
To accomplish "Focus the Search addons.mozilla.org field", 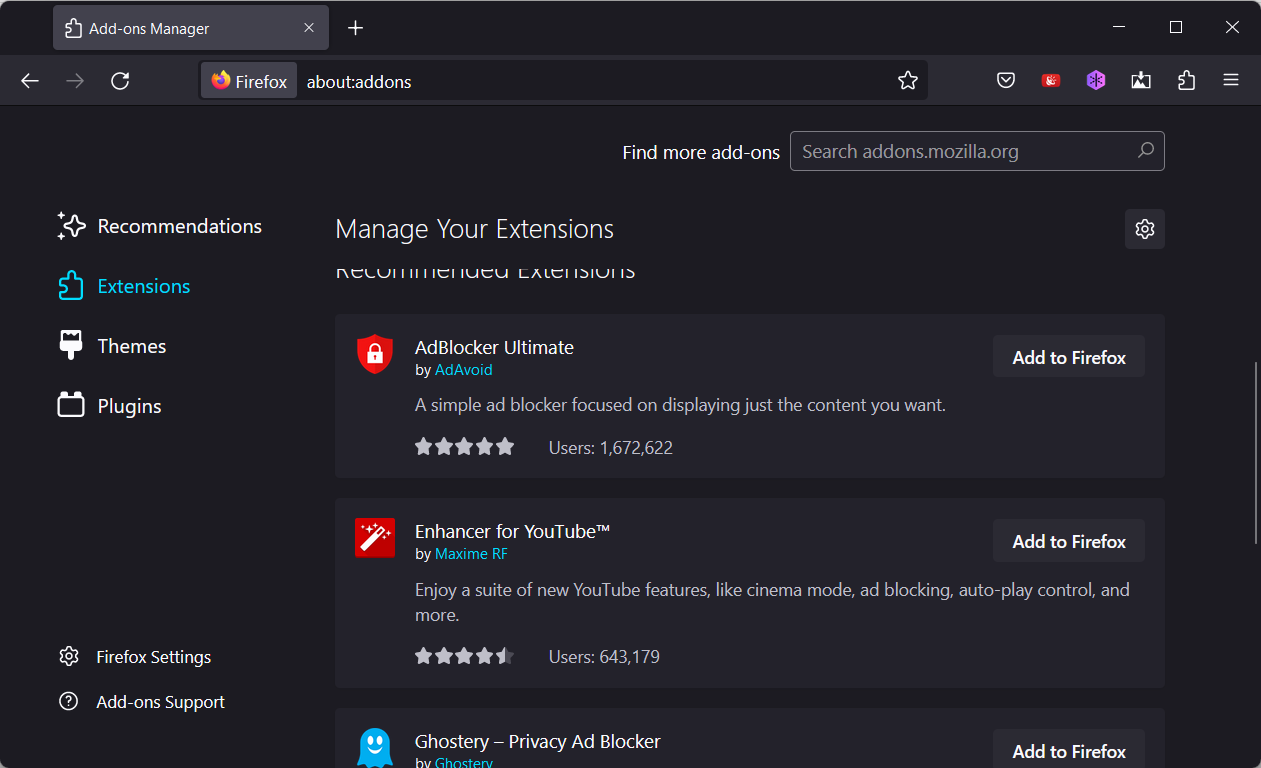I will pyautogui.click(x=977, y=151).
